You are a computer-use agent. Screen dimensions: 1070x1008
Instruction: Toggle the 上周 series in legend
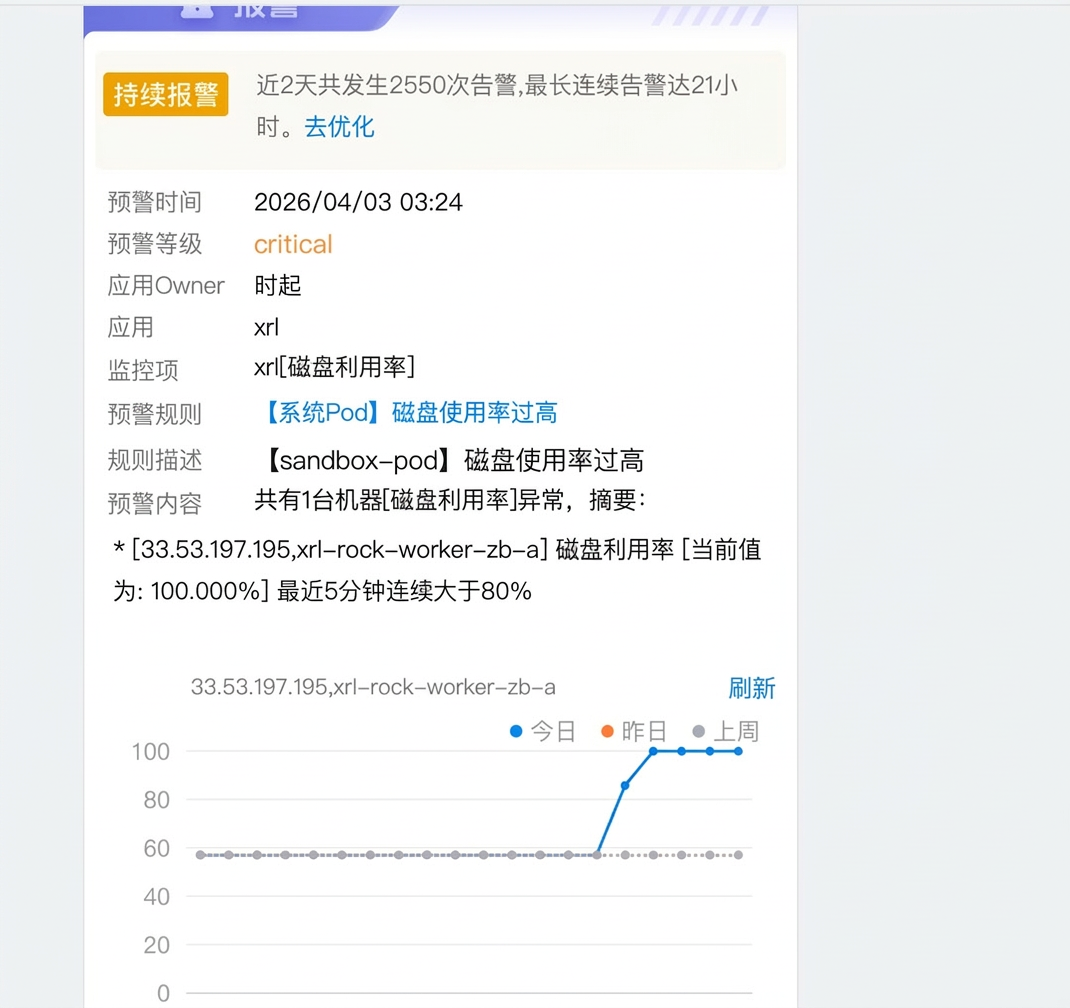pos(725,732)
